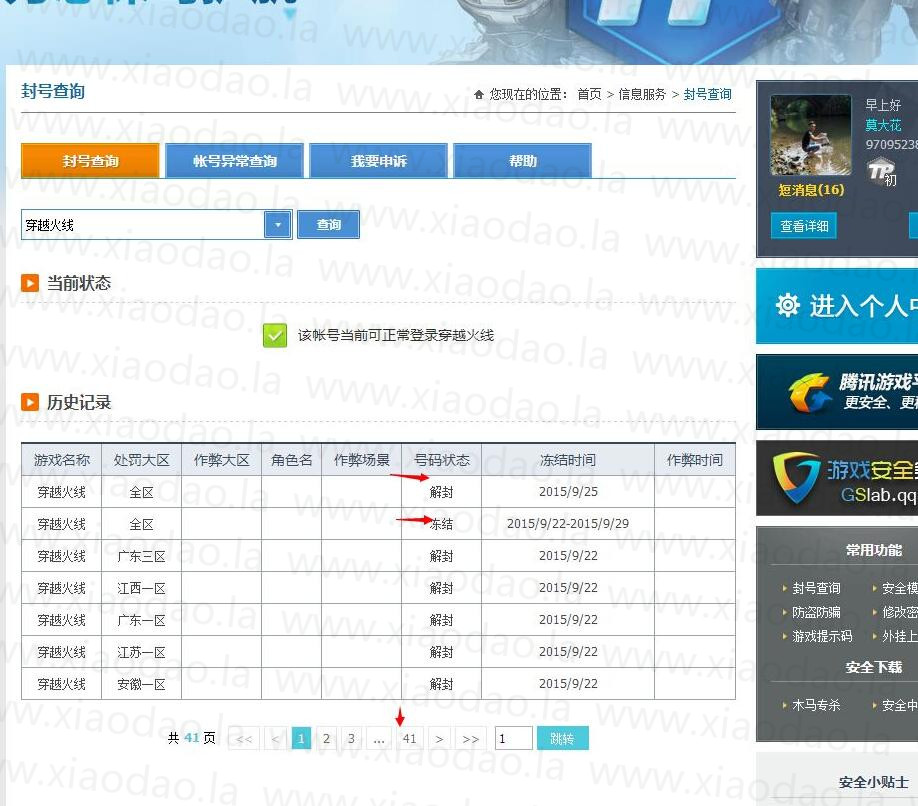Select page 1 in pagination
The image size is (918, 806).
click(301, 739)
